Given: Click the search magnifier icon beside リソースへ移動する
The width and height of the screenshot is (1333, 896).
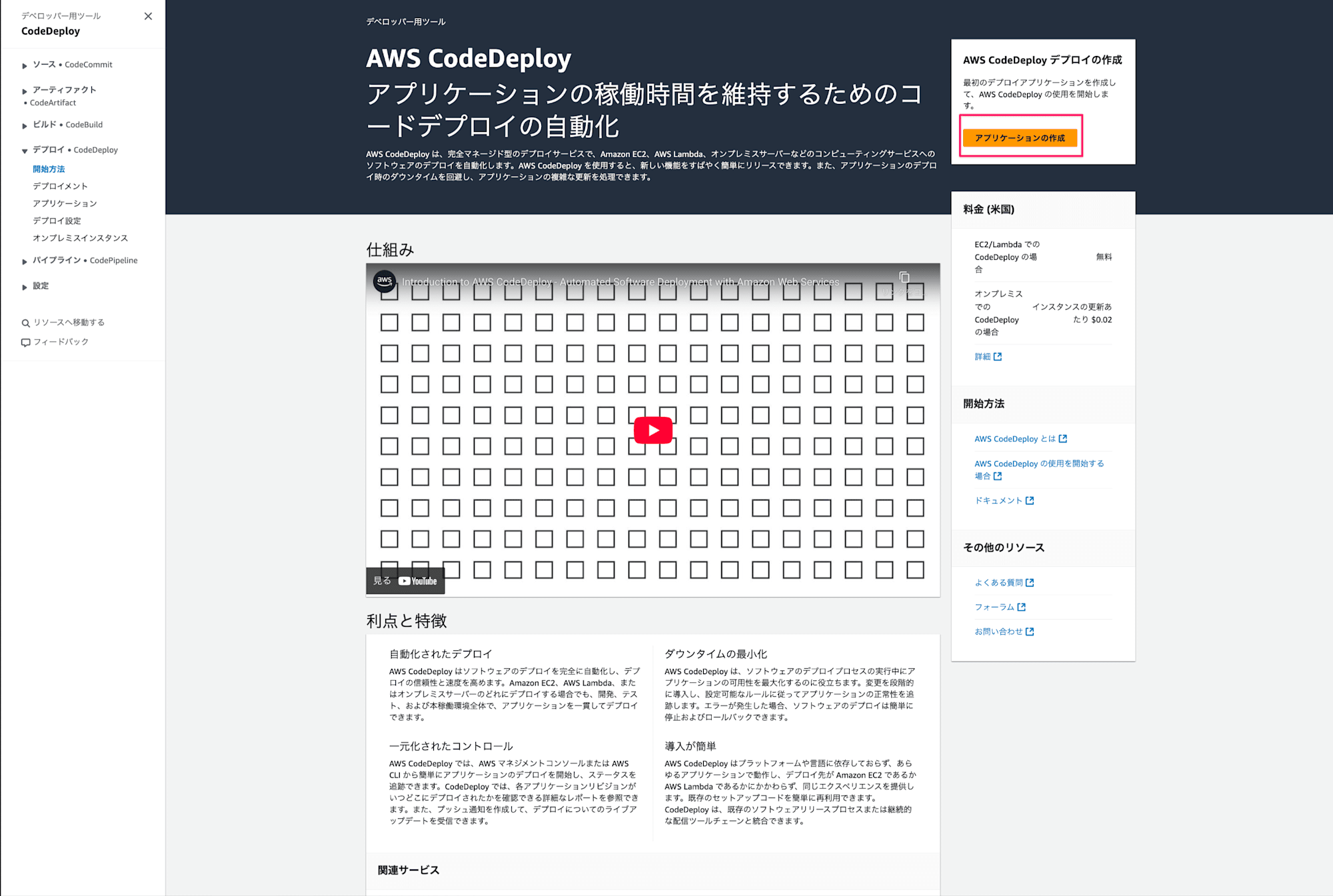Looking at the screenshot, I should (25, 323).
